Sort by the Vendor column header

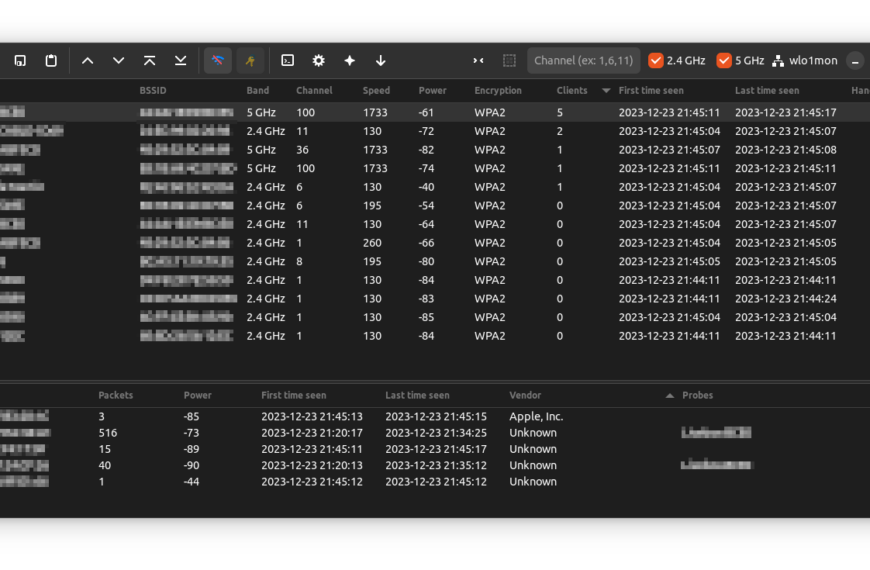[x=525, y=395]
